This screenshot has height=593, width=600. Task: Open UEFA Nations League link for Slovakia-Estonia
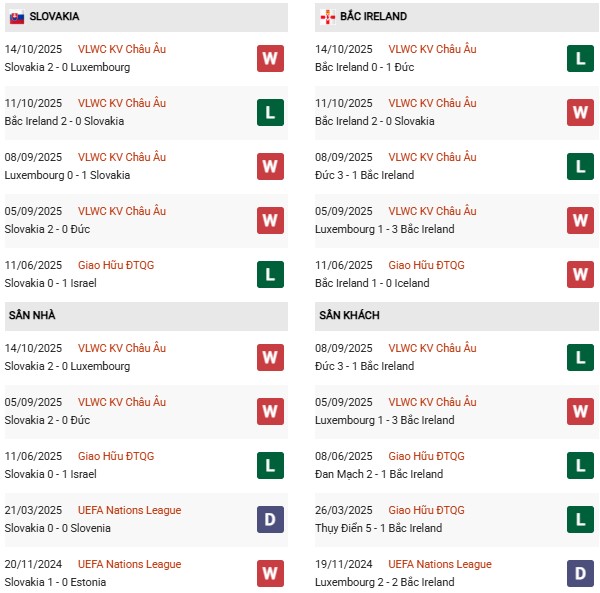click(130, 564)
